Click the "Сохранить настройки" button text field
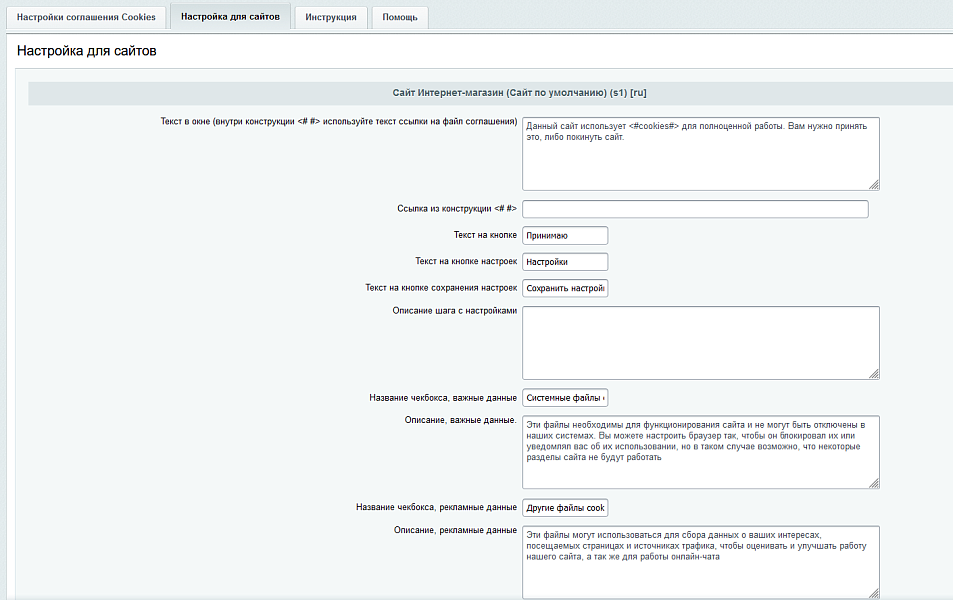 pos(565,287)
